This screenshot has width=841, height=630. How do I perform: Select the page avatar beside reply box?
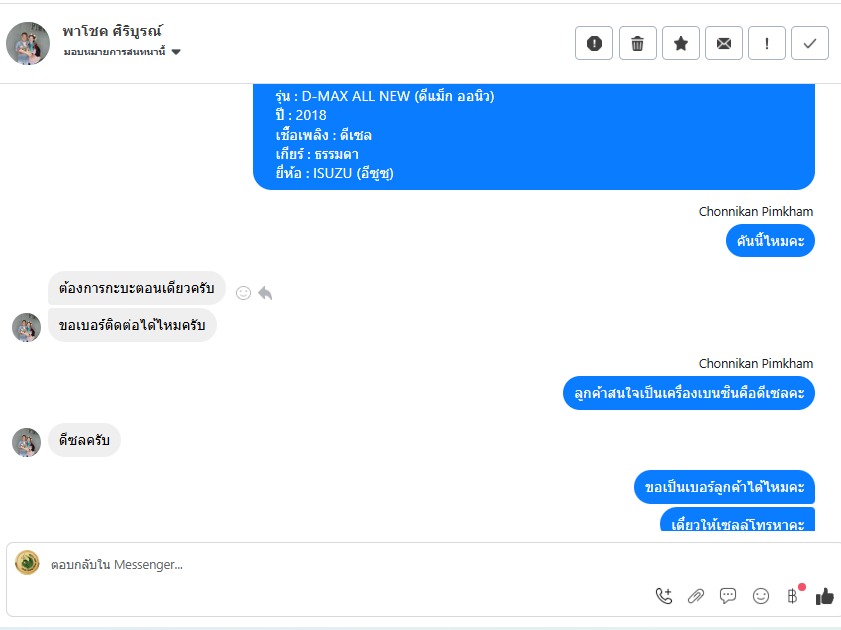(27, 562)
